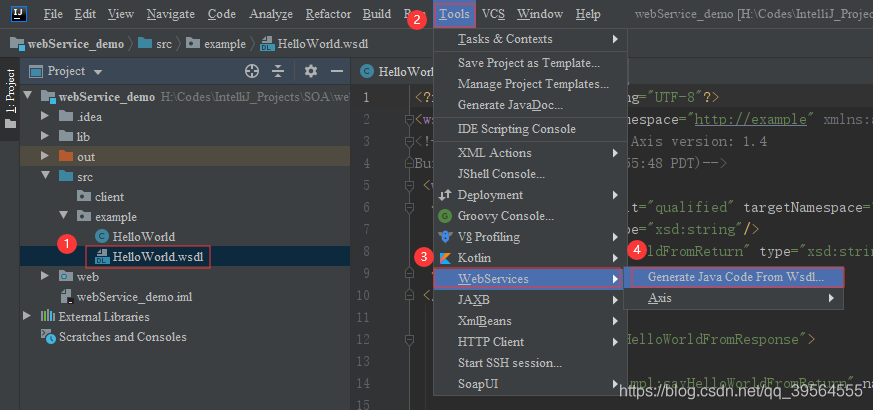Click the locate/scroll-from-source target icon
Image resolution: width=873 pixels, height=410 pixels.
tap(252, 72)
